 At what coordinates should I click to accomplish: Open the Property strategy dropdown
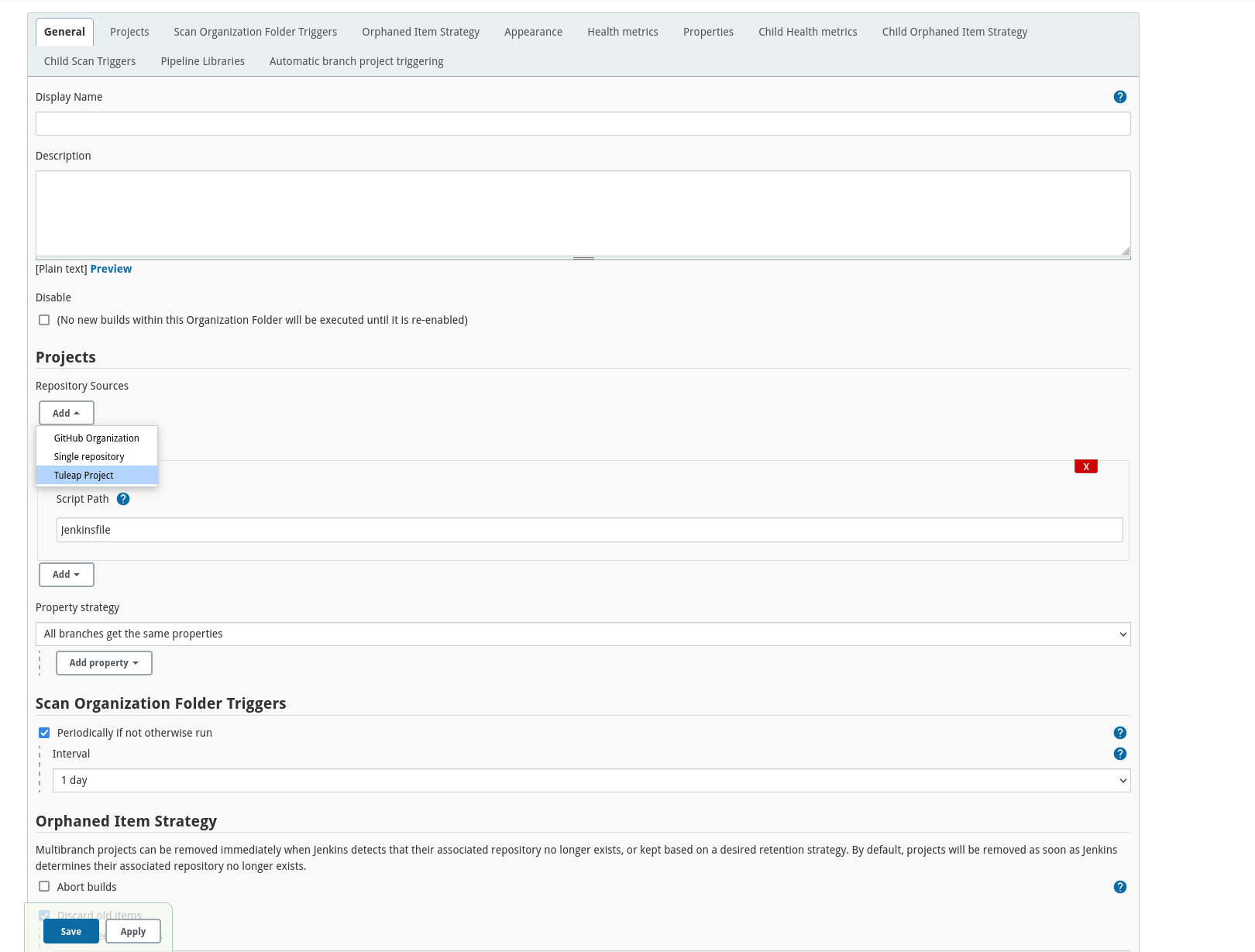click(583, 634)
